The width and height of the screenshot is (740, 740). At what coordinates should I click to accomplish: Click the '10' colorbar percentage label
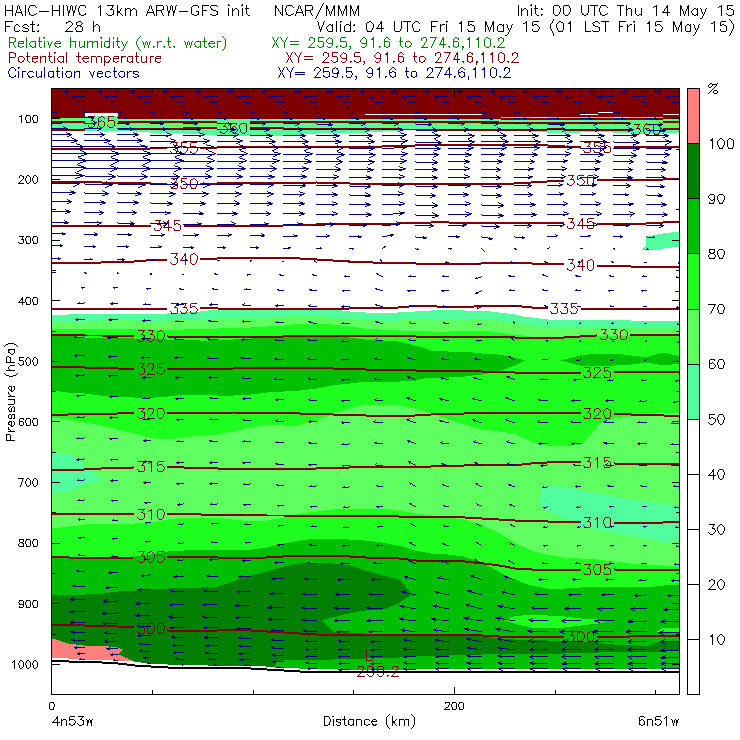point(716,640)
